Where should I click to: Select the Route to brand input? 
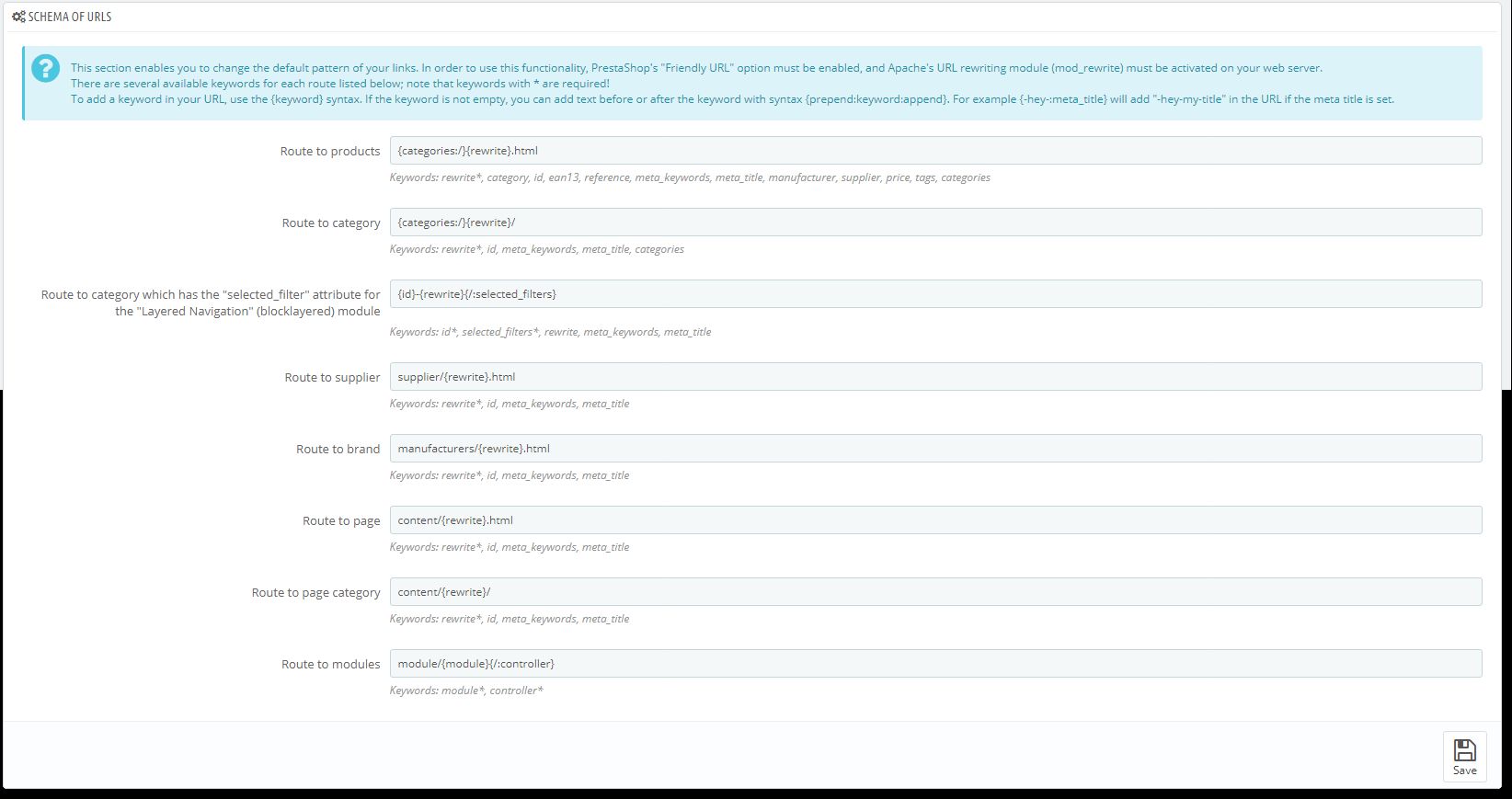click(935, 449)
